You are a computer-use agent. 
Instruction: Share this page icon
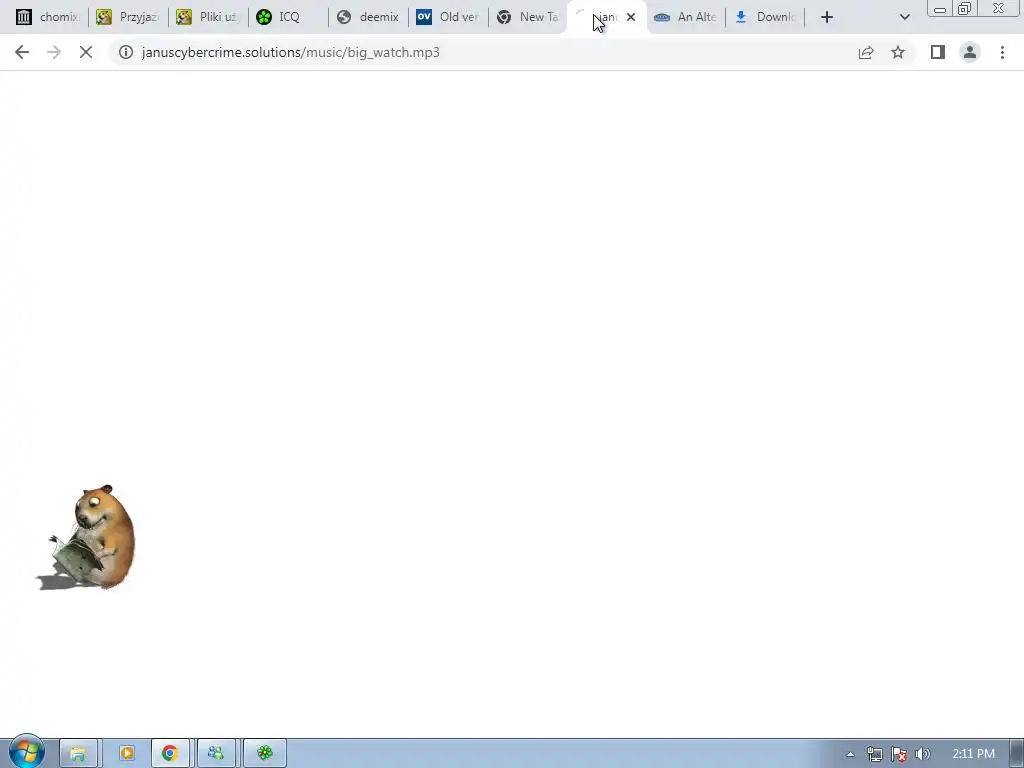866,52
